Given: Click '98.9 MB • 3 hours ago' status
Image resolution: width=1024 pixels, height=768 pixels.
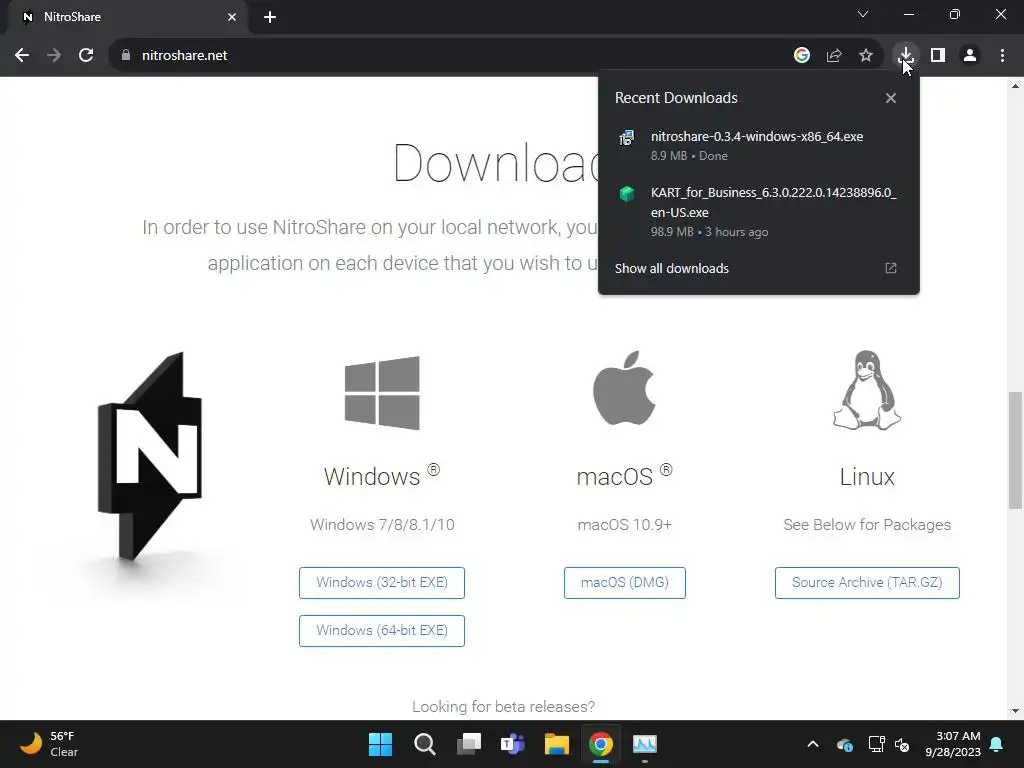Looking at the screenshot, I should coord(709,232).
